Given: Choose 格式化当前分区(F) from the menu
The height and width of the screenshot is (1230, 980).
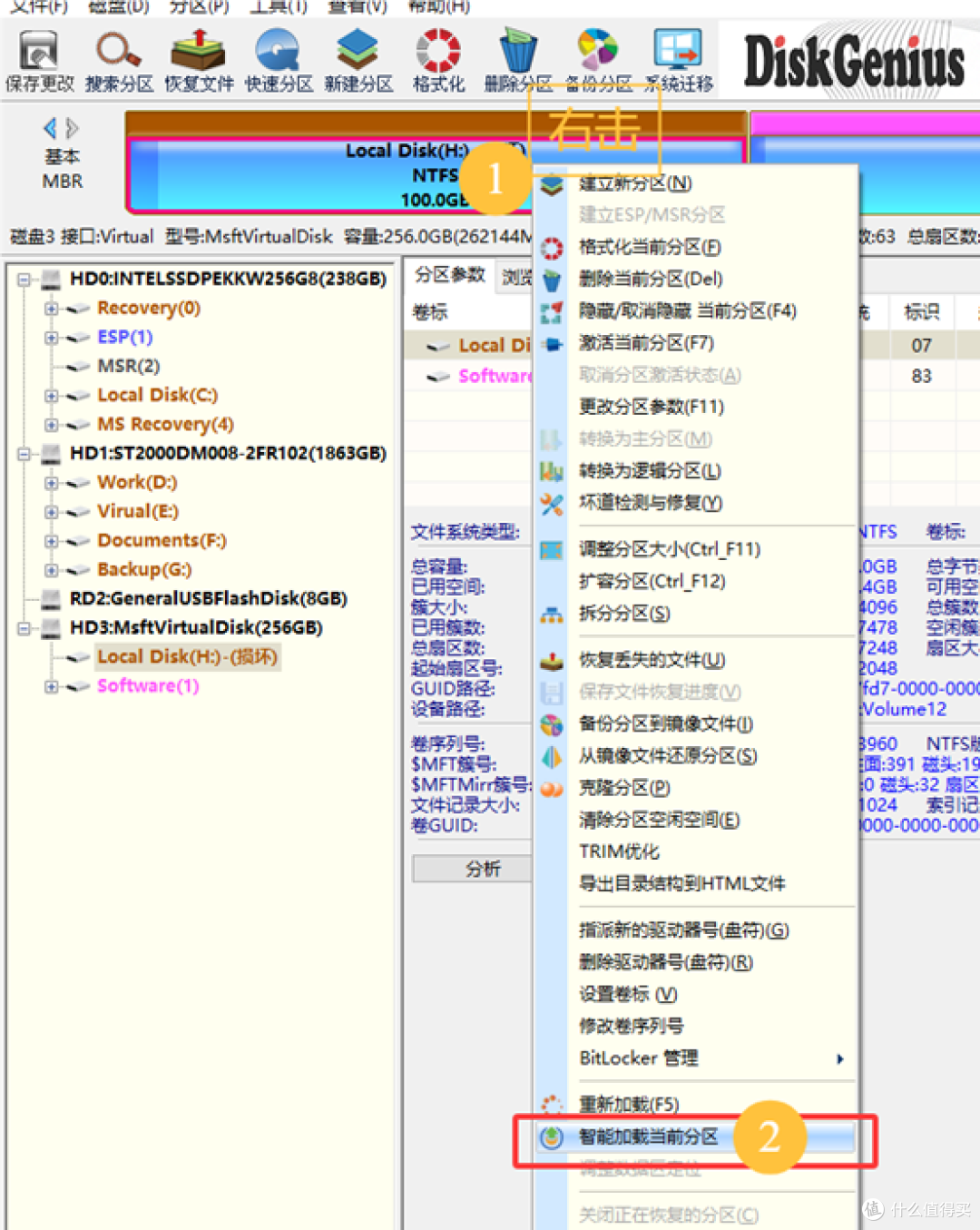Looking at the screenshot, I should (x=696, y=247).
